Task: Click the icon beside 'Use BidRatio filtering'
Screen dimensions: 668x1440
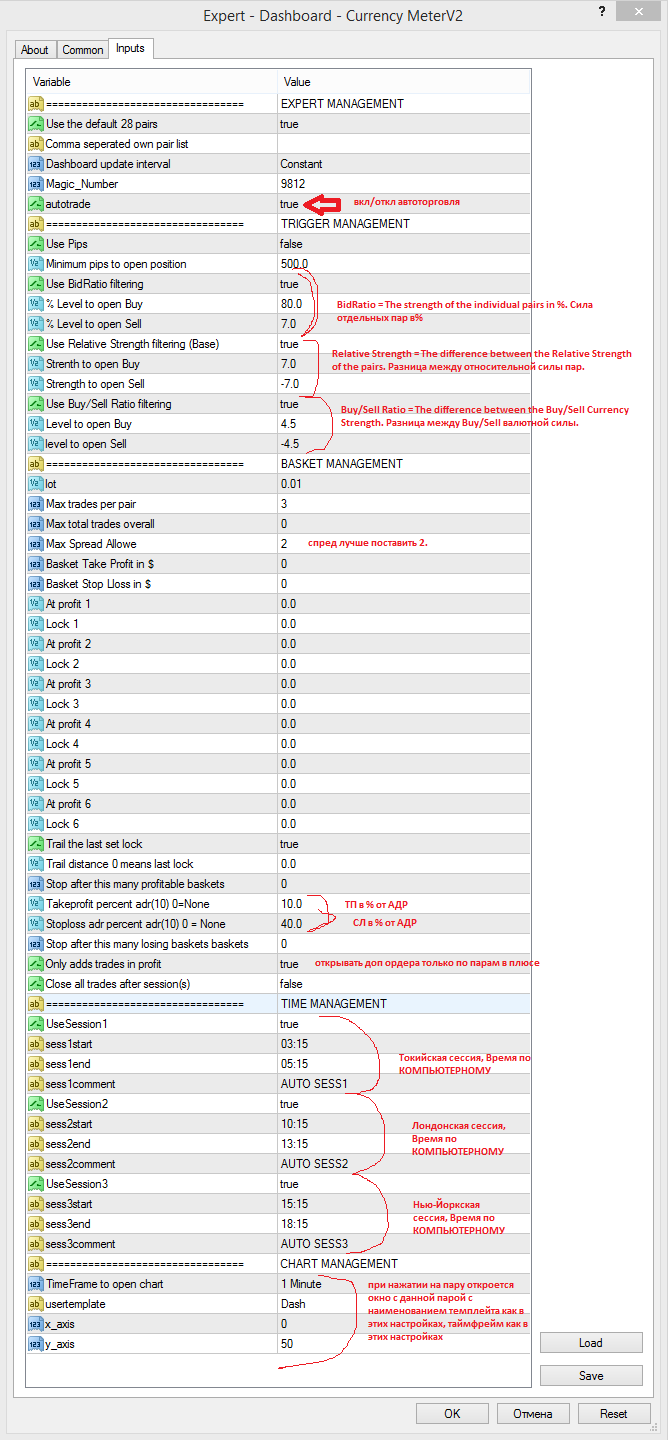Action: (x=35, y=284)
